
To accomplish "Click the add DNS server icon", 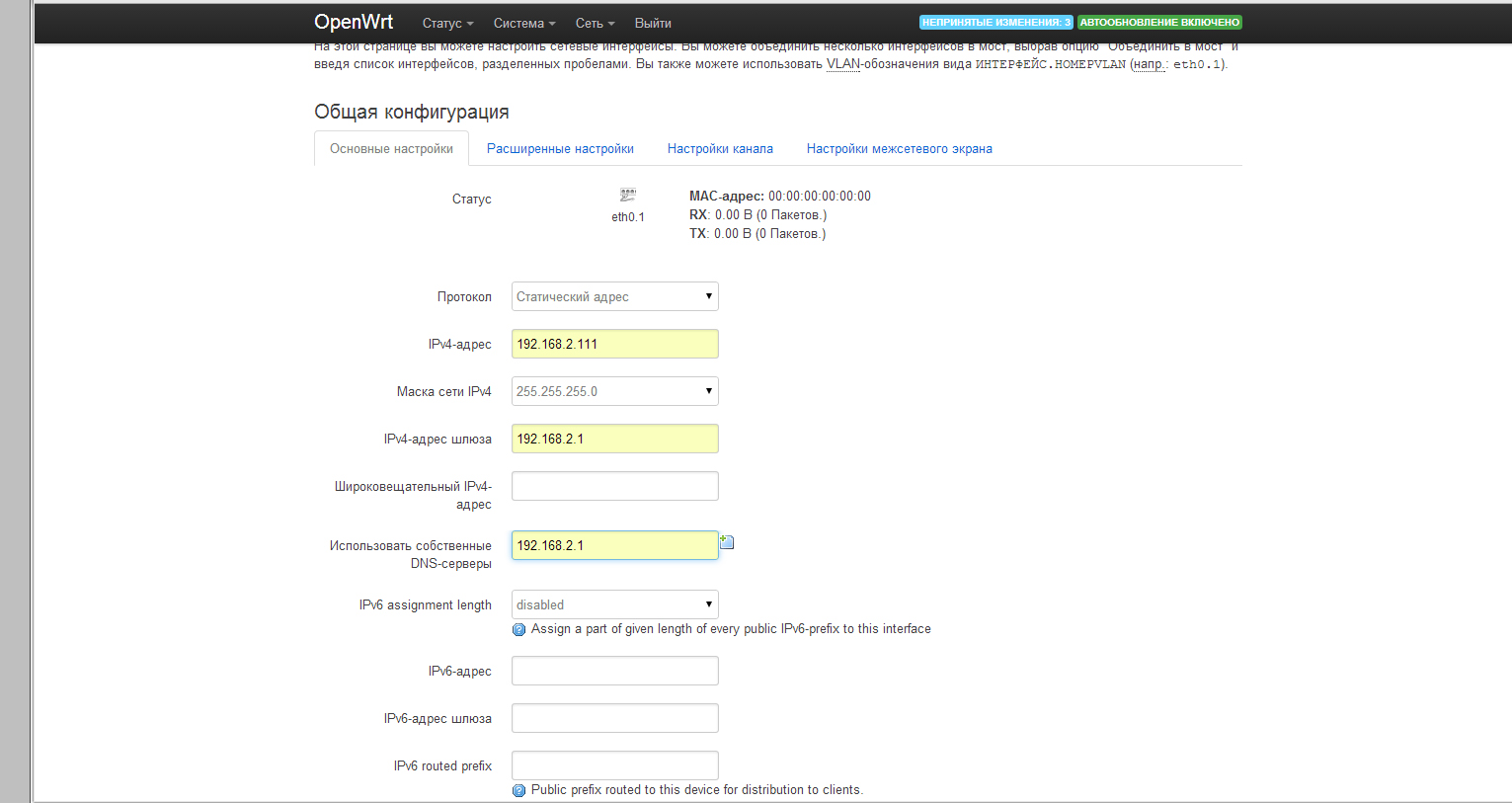I will coord(727,542).
